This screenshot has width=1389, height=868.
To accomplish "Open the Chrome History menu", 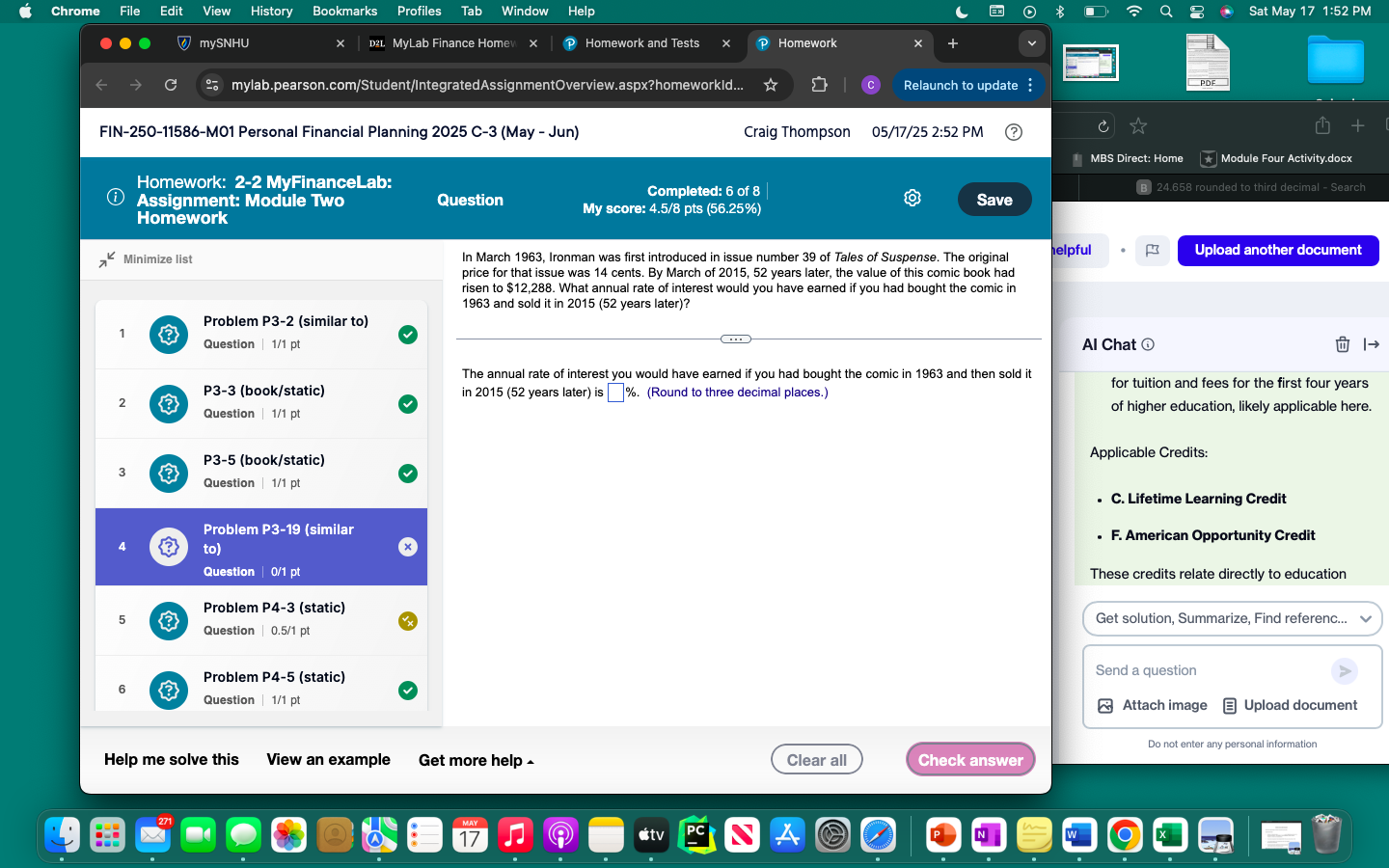I will (x=271, y=12).
